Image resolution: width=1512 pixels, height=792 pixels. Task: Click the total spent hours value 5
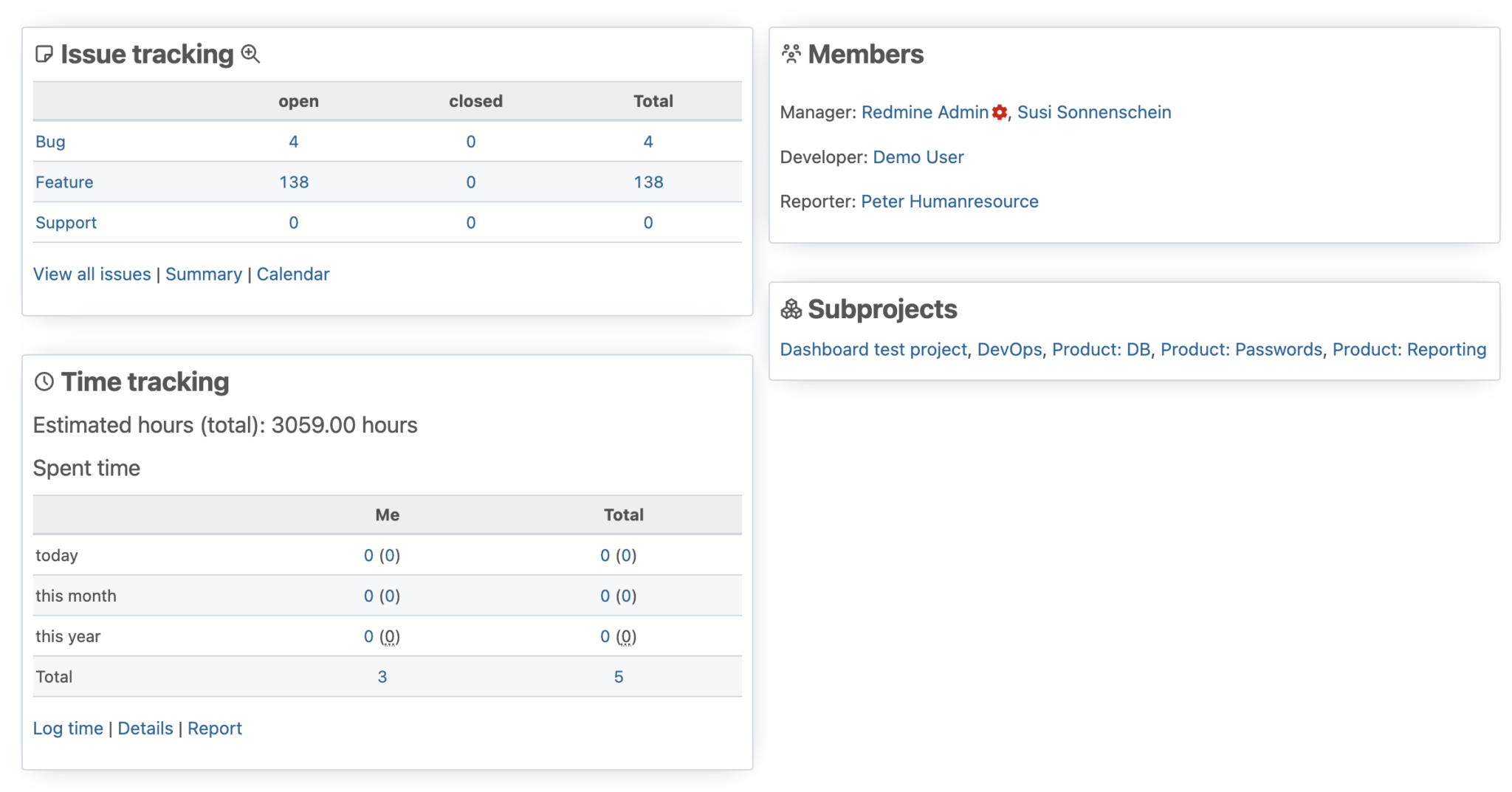(619, 676)
